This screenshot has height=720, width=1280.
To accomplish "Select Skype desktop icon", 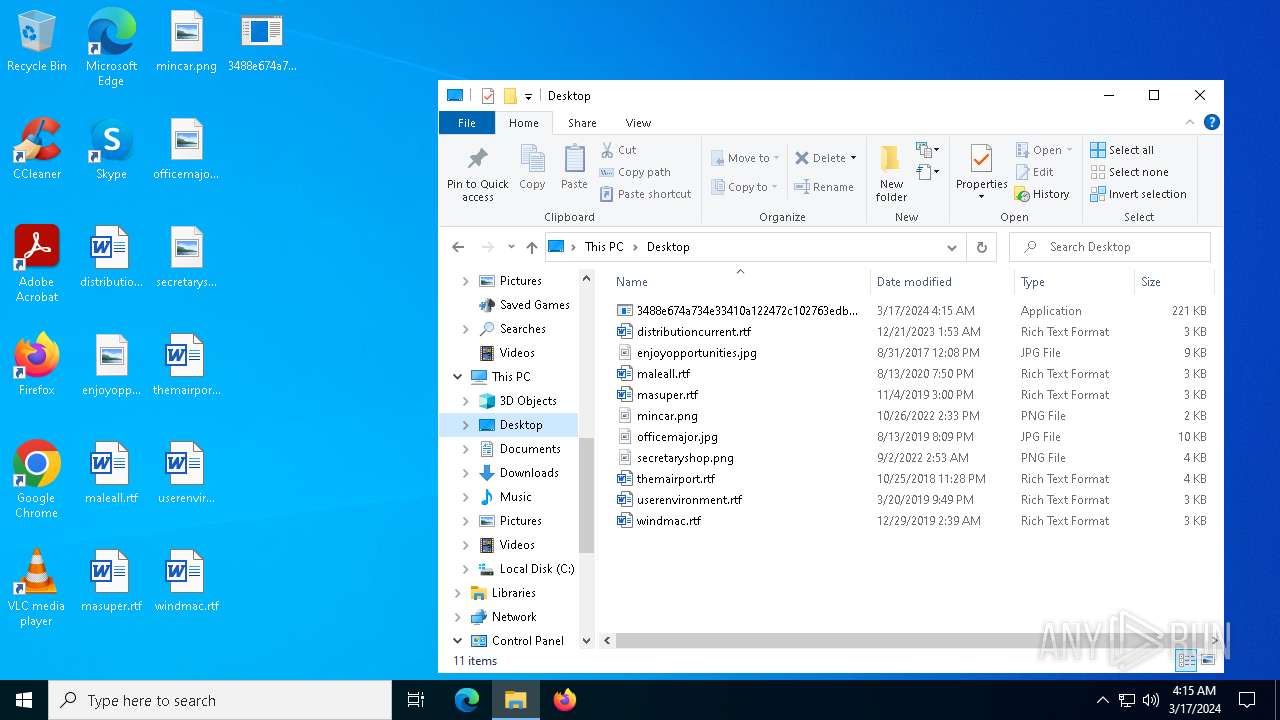I will tap(111, 150).
